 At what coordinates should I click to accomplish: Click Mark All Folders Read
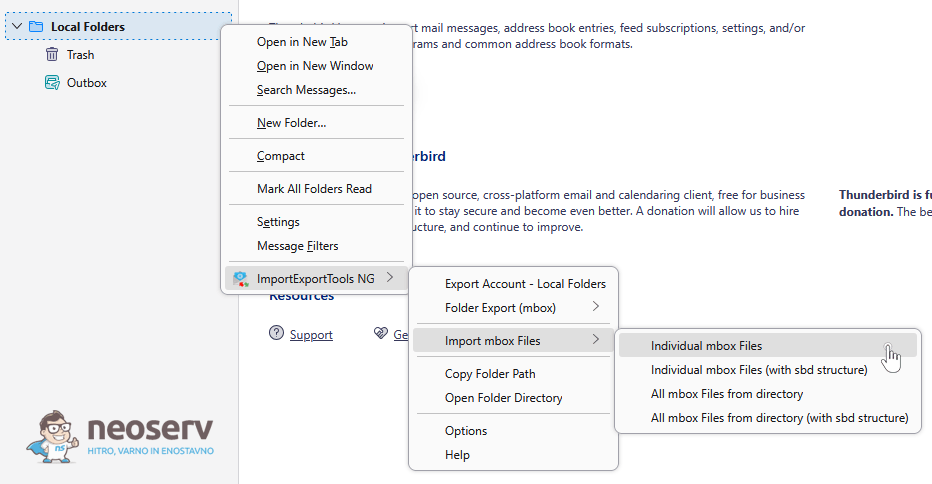click(x=314, y=189)
